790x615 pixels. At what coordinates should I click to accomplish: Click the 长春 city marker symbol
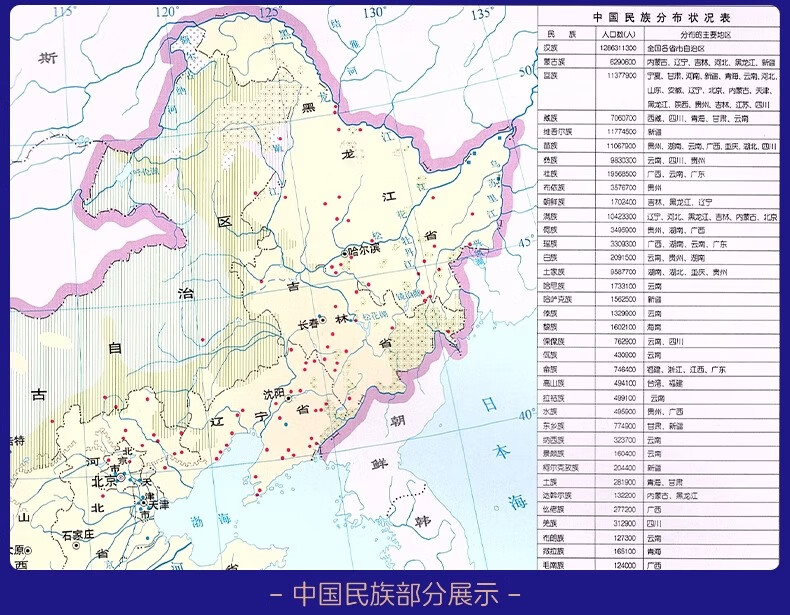tap(323, 320)
